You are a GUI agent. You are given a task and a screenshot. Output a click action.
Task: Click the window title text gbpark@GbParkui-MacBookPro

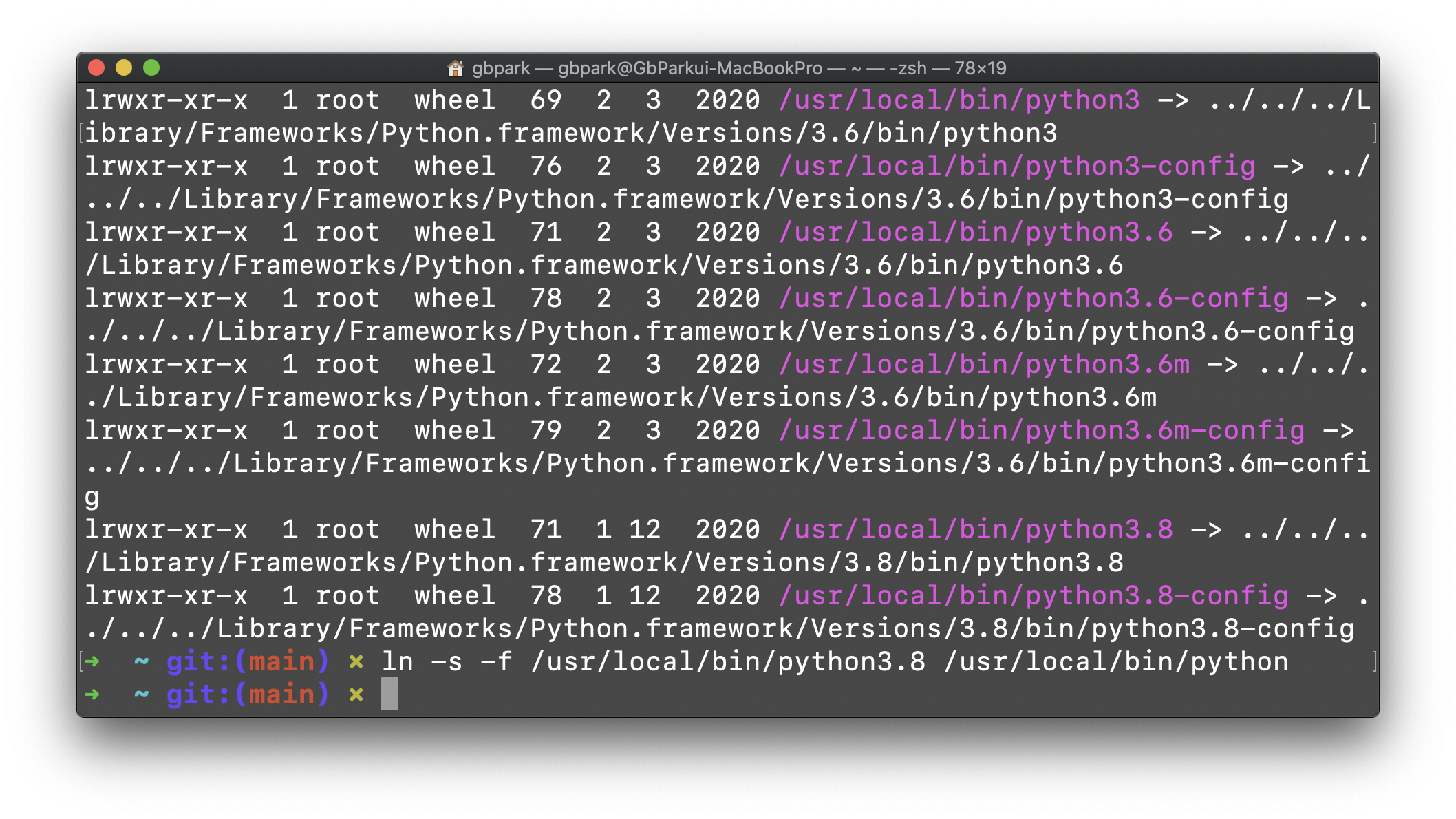pyautogui.click(x=689, y=68)
